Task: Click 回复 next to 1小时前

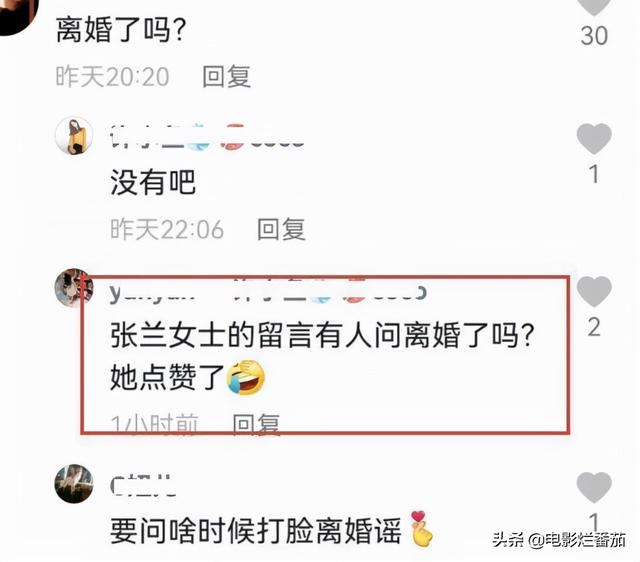Action: [256, 424]
